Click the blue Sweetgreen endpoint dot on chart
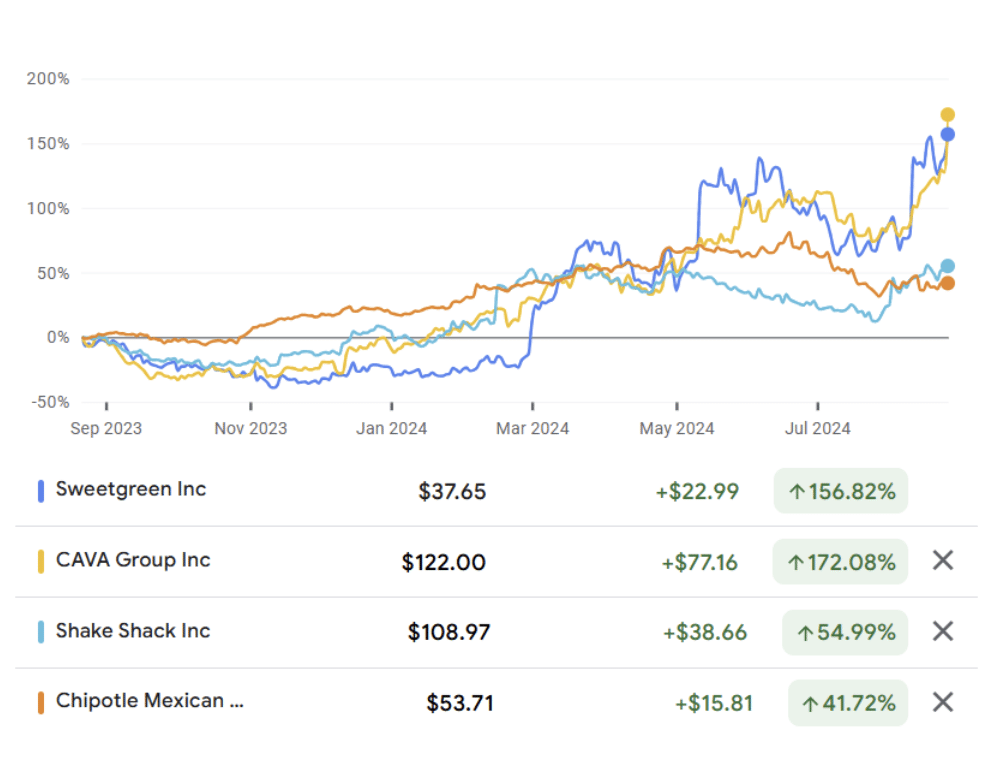996x770 pixels. coord(947,135)
